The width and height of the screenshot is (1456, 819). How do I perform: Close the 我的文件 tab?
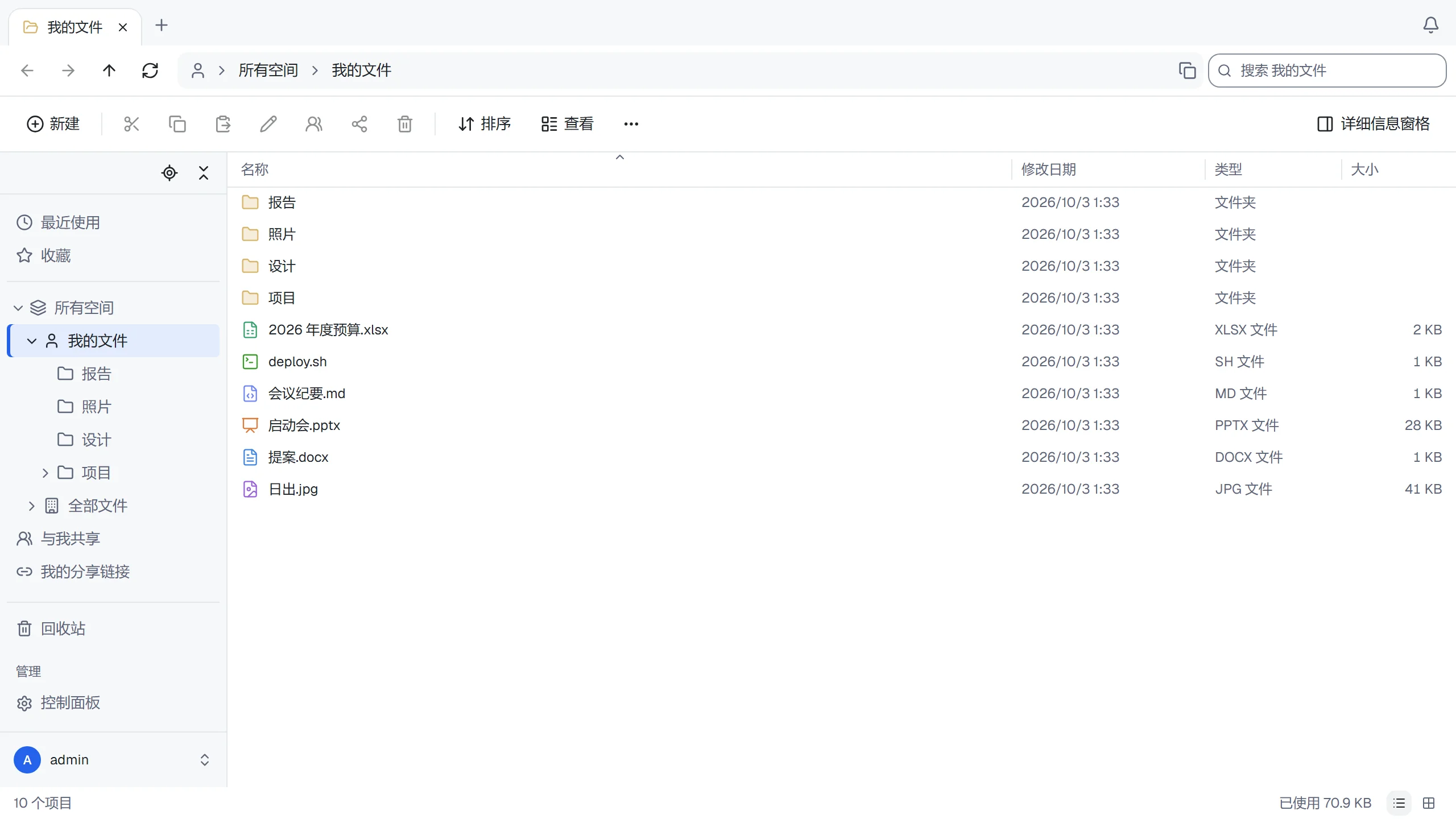point(123,27)
